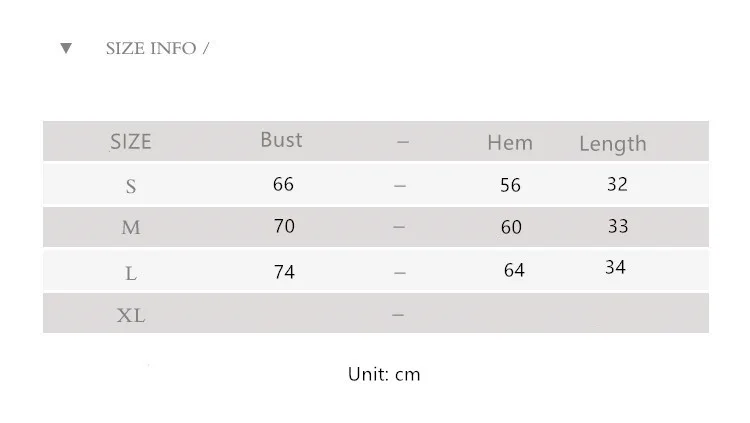750x423 pixels.
Task: Click the Unit: cm note
Action: click(x=384, y=374)
